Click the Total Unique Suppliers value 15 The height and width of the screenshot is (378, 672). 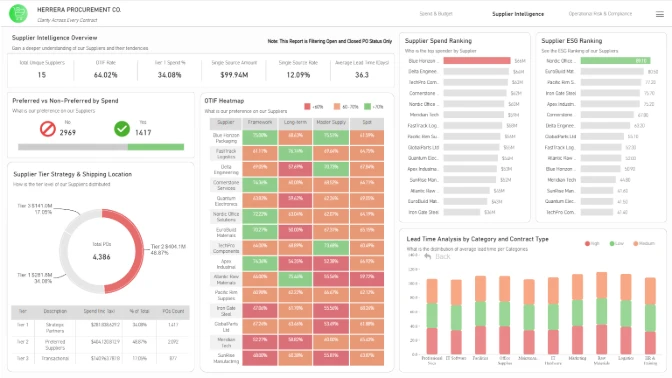tap(42, 75)
